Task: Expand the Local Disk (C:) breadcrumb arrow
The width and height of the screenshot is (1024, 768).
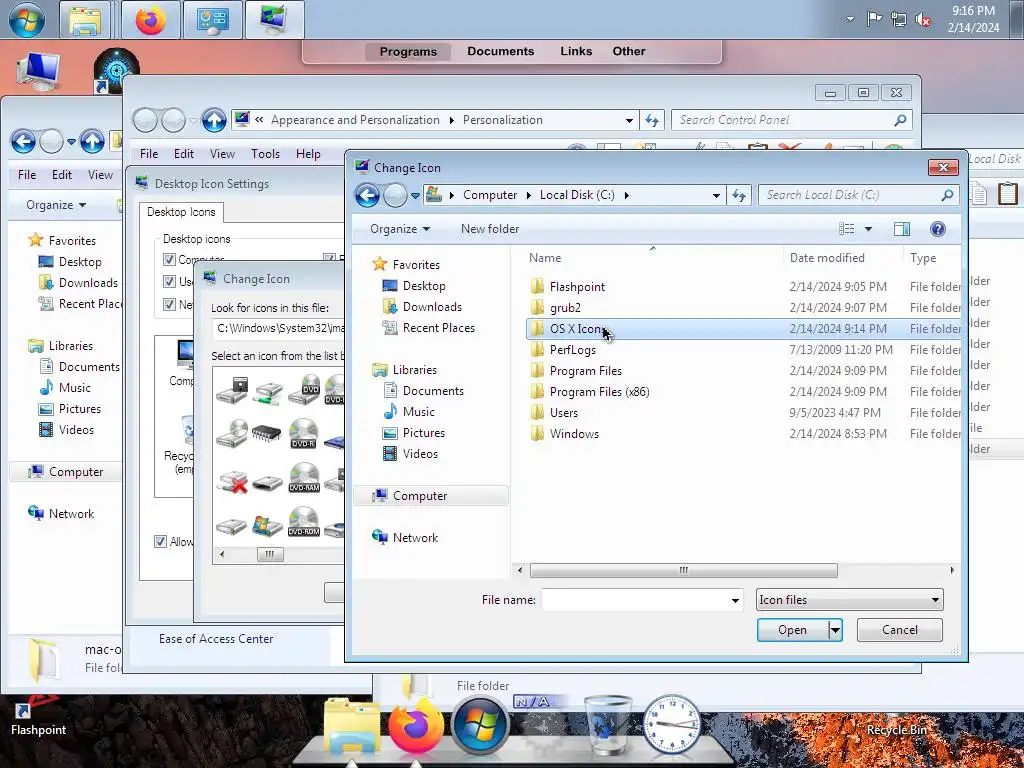Action: 626,195
